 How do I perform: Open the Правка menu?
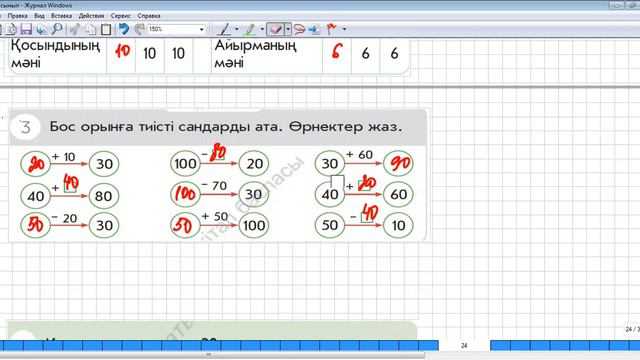pyautogui.click(x=18, y=16)
